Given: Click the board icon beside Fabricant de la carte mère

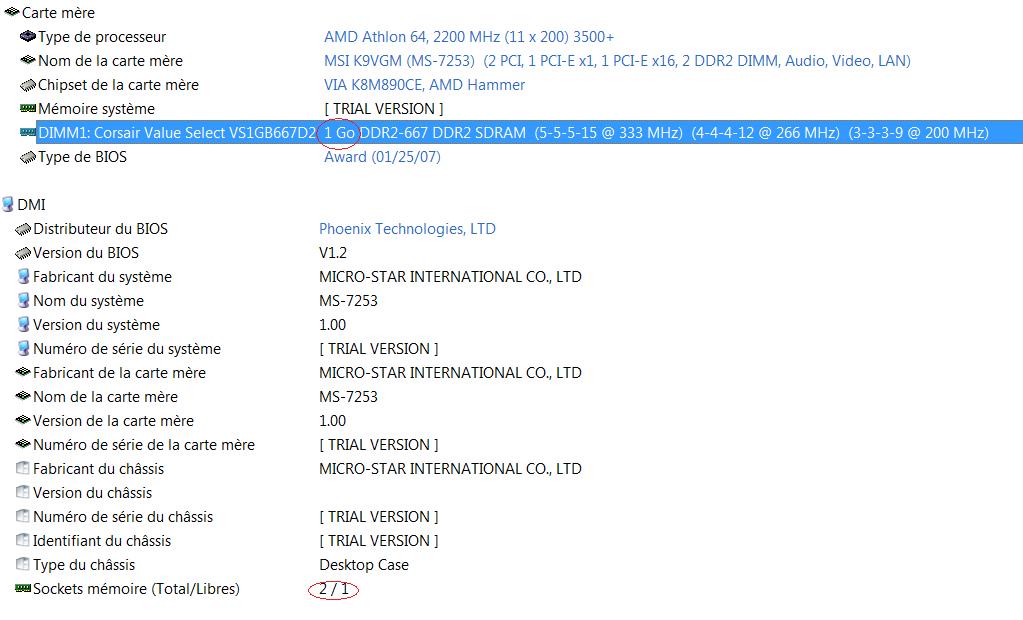Looking at the screenshot, I should 23,372.
